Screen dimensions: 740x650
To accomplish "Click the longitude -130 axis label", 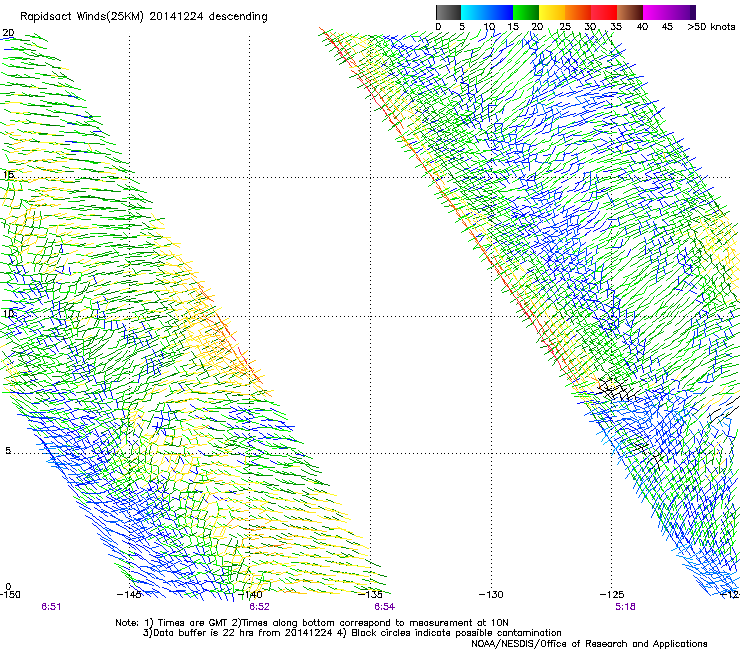I will pyautogui.click(x=491, y=595).
